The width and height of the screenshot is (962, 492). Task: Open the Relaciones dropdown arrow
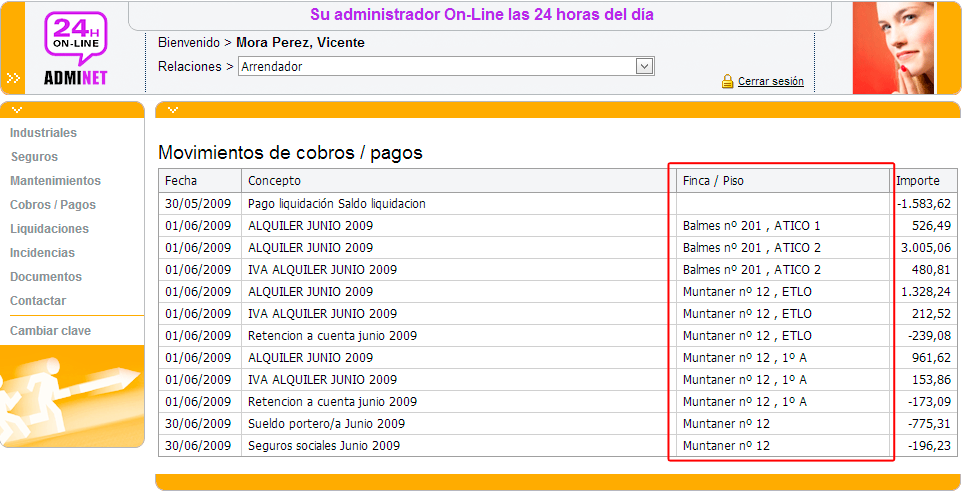[x=645, y=66]
